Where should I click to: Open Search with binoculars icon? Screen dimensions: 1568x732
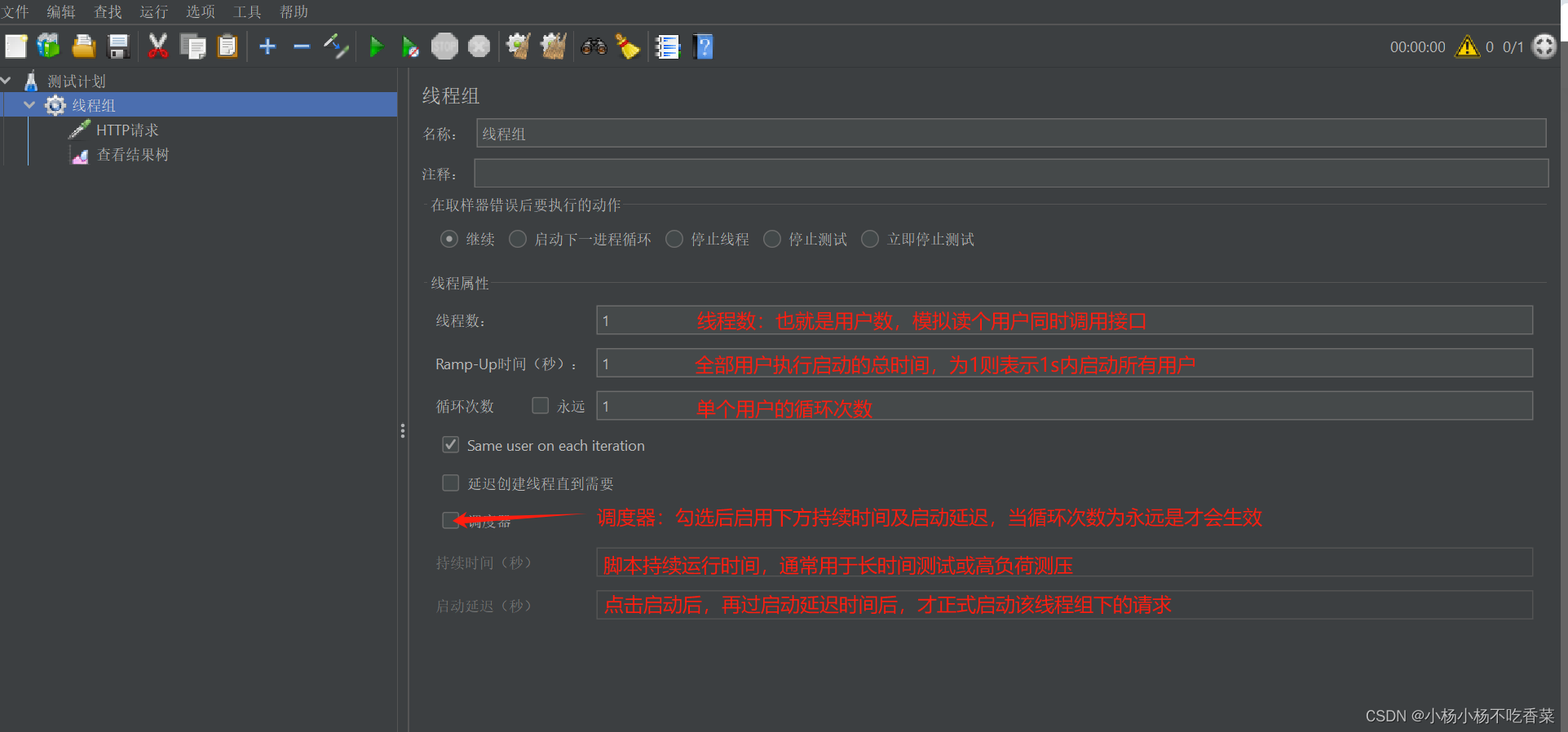click(x=594, y=46)
